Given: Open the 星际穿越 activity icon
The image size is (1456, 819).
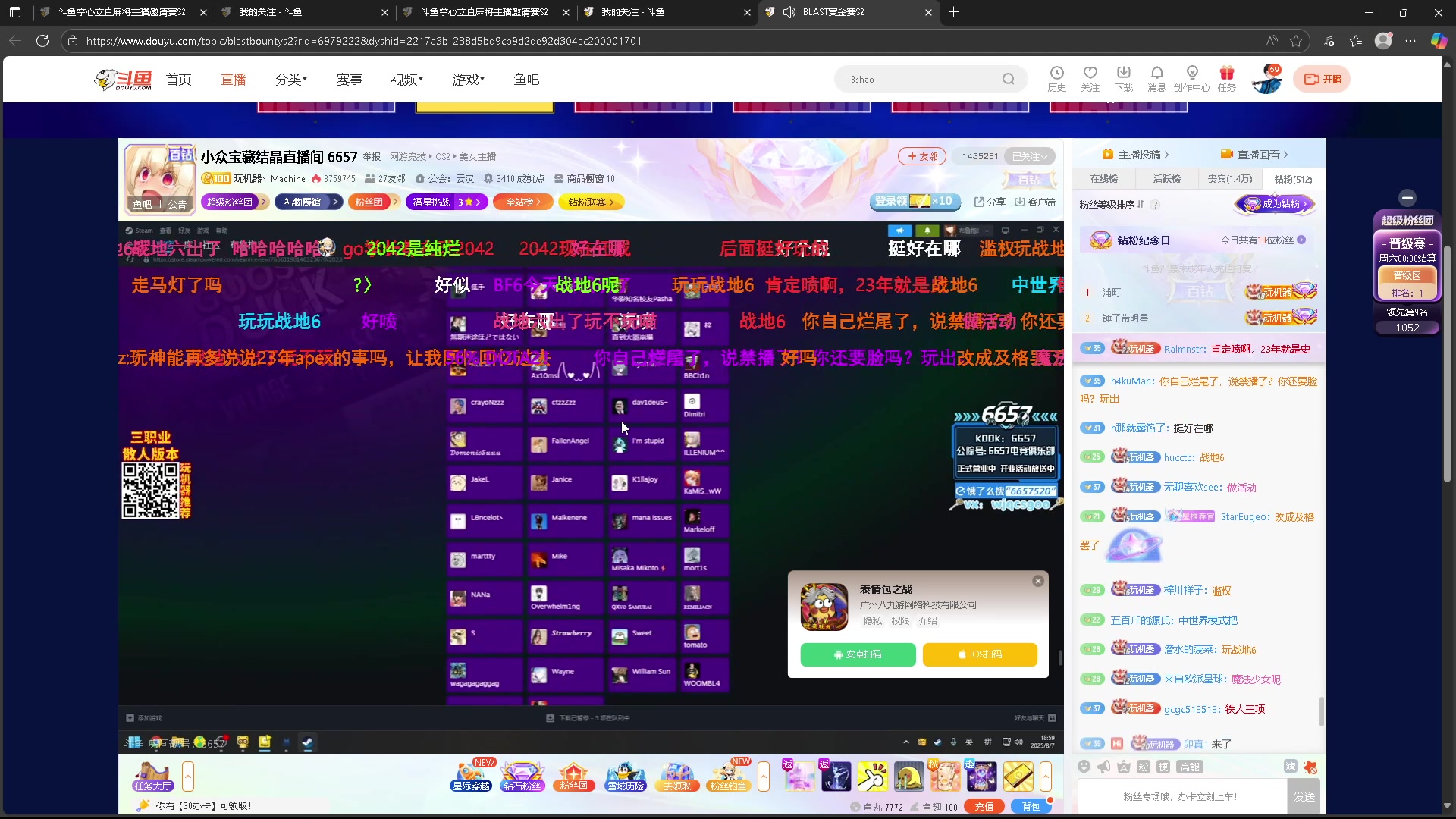Looking at the screenshot, I should pyautogui.click(x=471, y=776).
